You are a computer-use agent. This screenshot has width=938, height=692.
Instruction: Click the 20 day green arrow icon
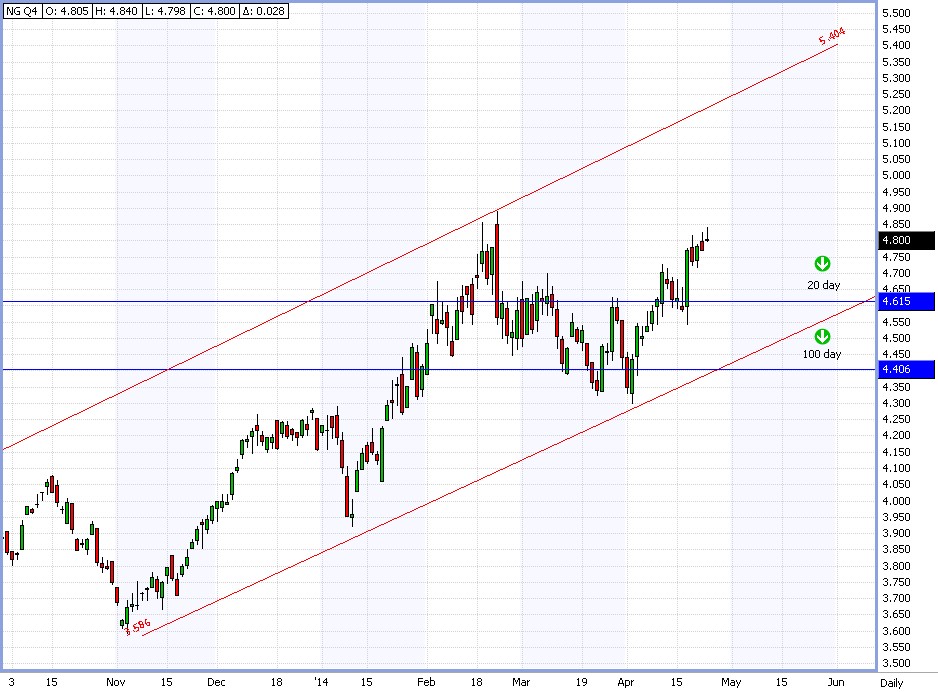[x=822, y=264]
